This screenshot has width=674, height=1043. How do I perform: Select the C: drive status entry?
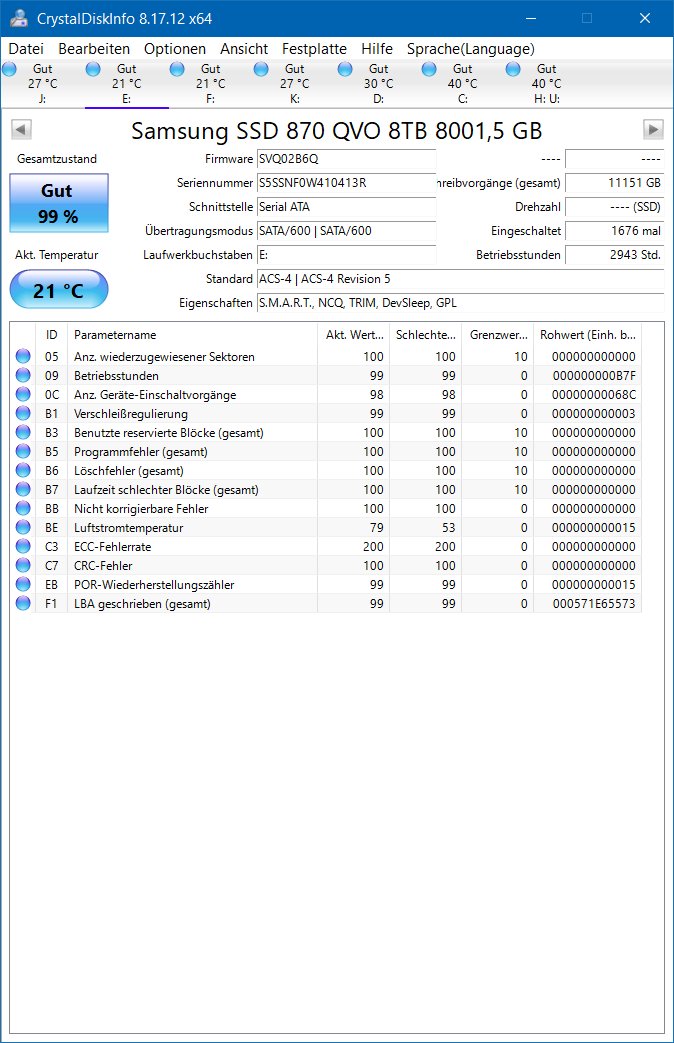pos(462,83)
